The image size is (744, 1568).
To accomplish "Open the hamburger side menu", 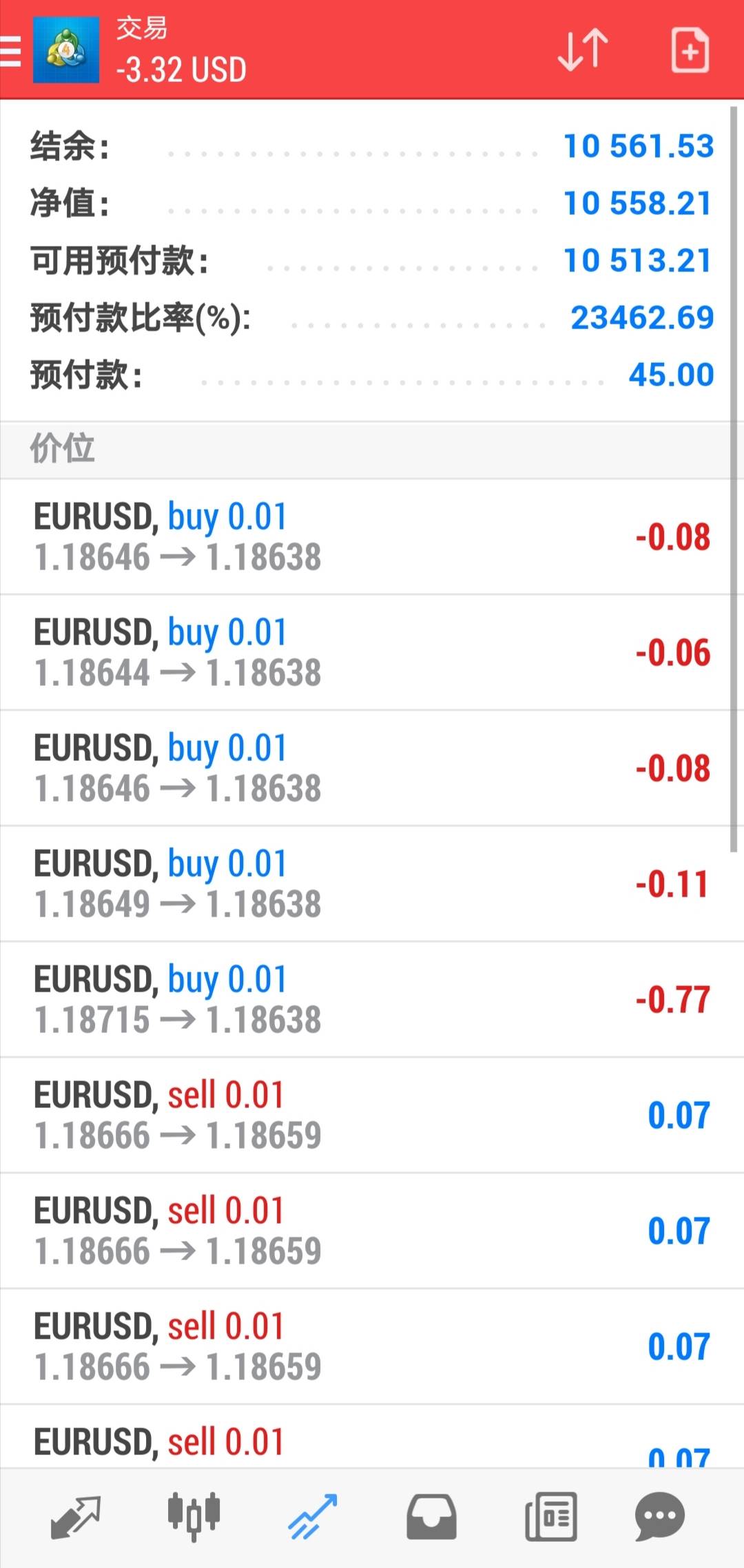I will [x=11, y=51].
